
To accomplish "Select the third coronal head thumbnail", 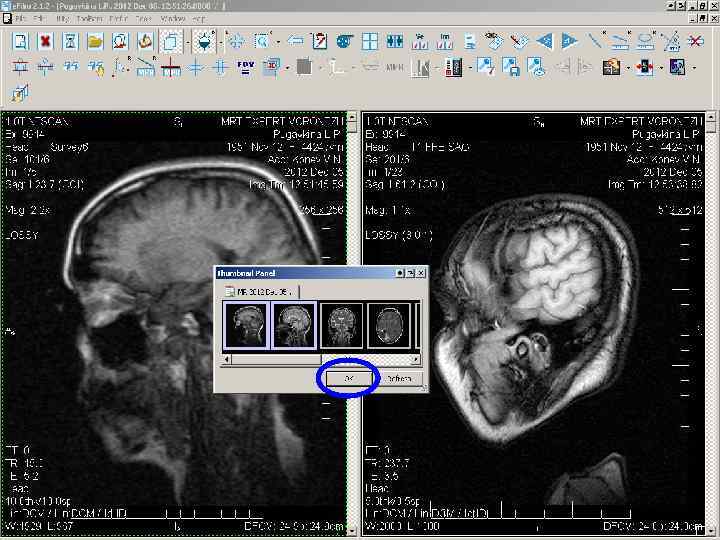I will [x=341, y=325].
